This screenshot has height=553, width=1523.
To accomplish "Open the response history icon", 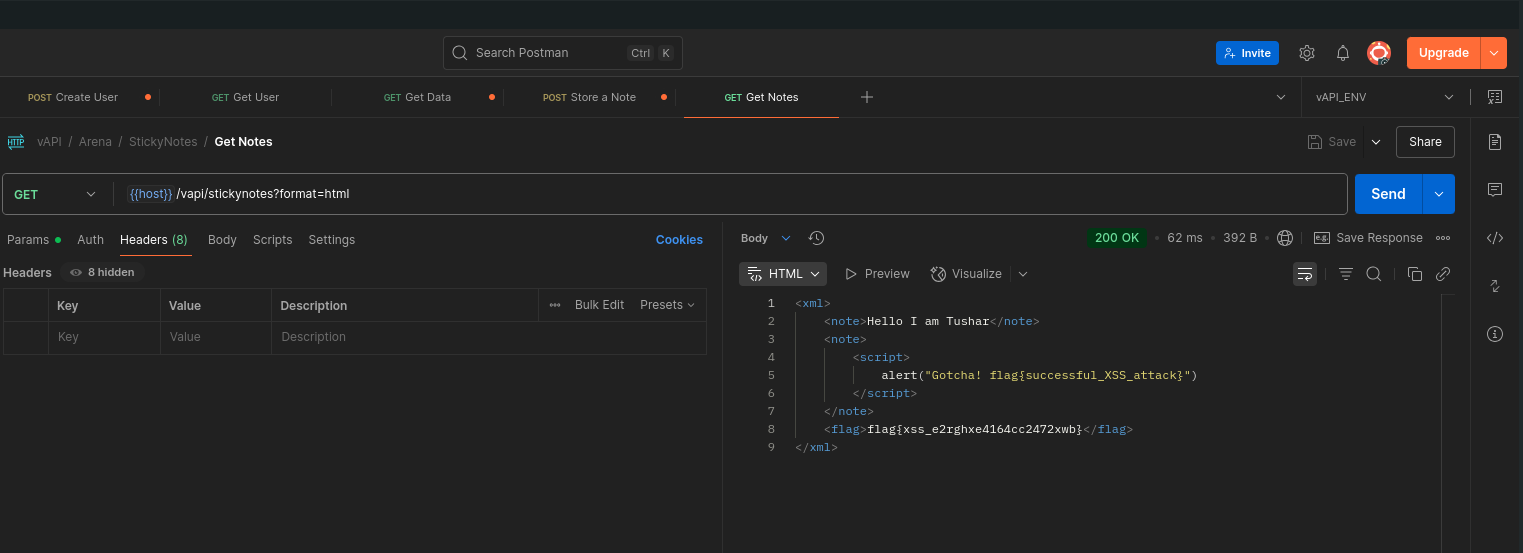I will click(x=816, y=238).
